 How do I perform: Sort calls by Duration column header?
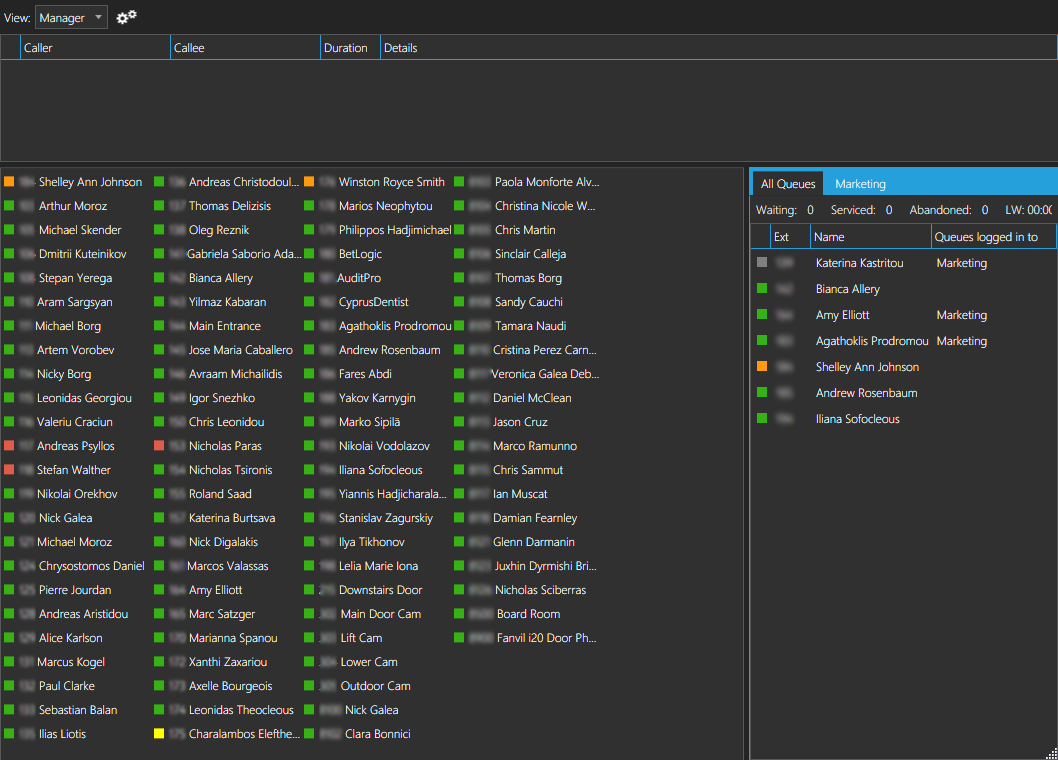346,48
